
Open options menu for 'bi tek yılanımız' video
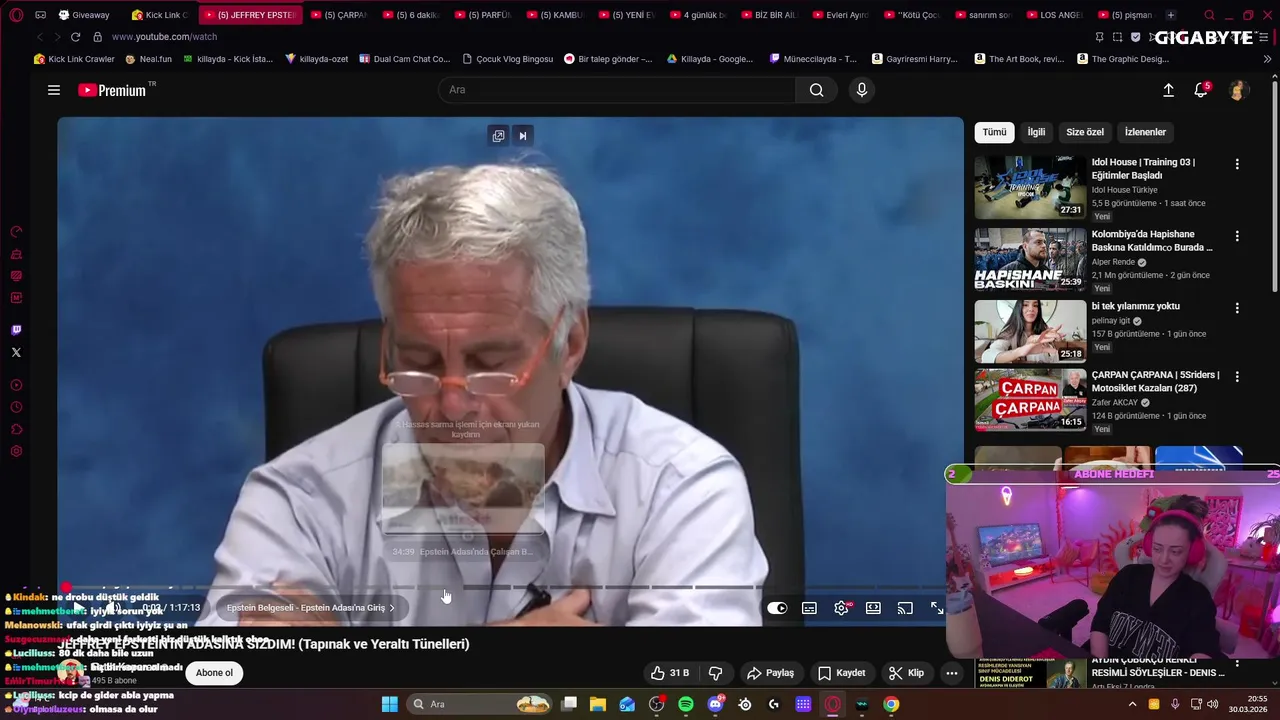(x=1237, y=308)
